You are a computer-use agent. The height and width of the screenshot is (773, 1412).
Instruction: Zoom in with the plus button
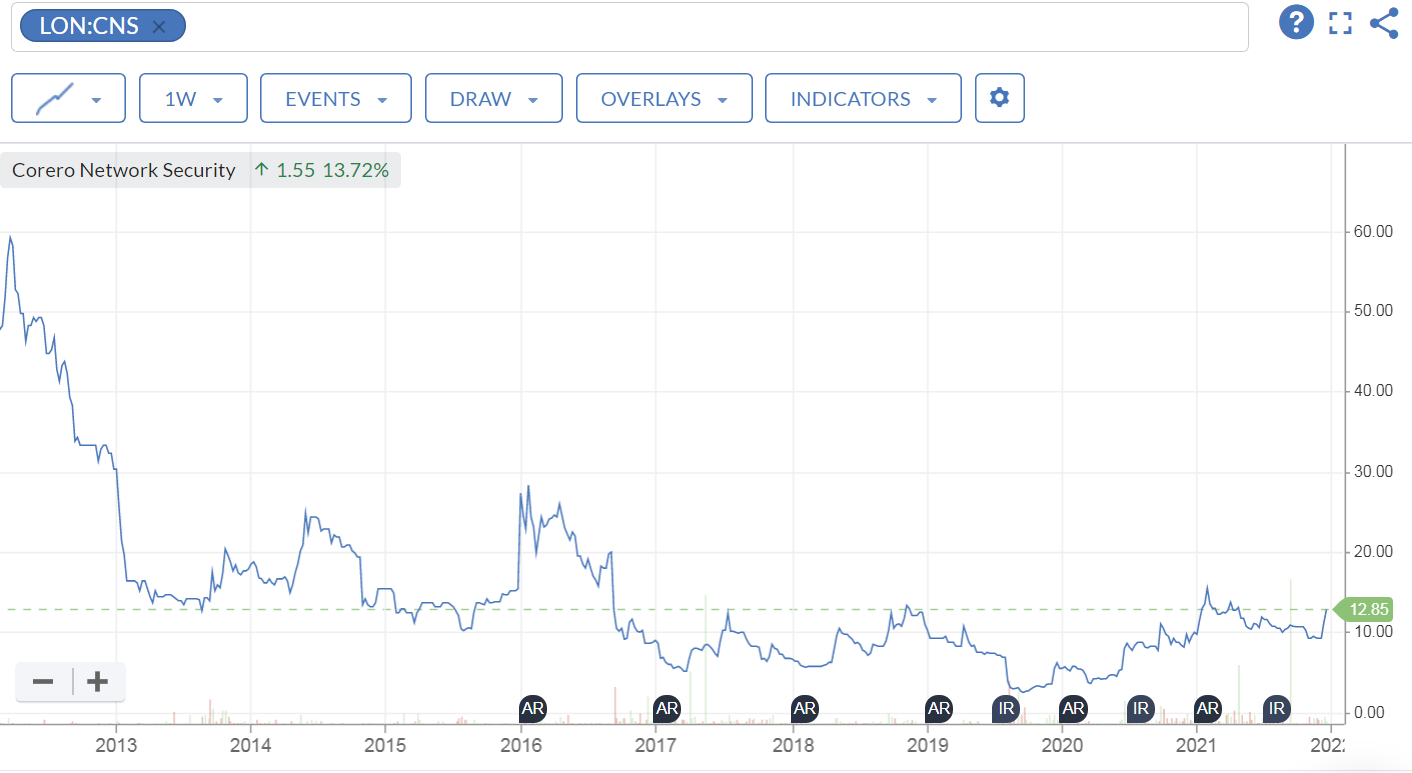(97, 682)
